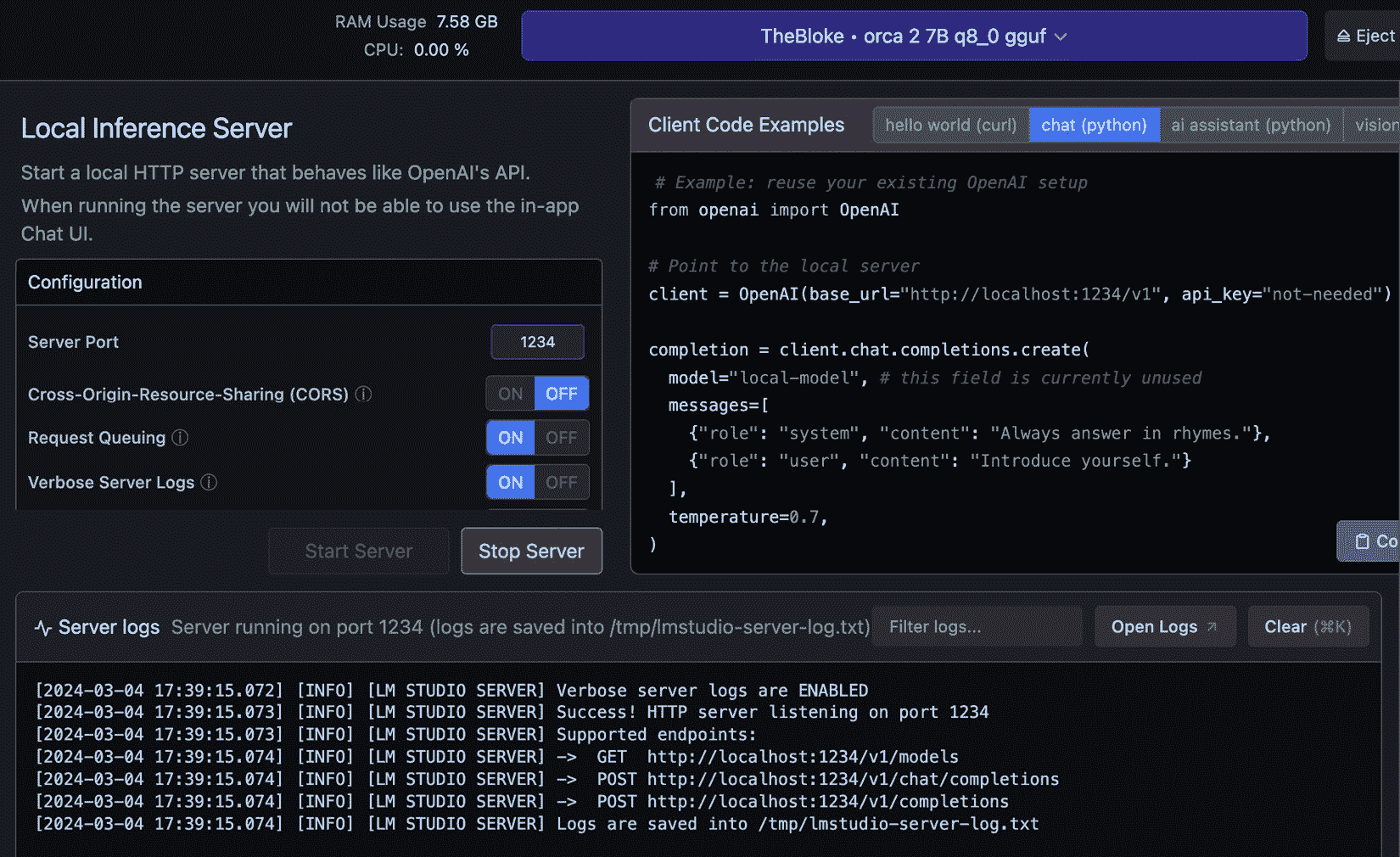The height and width of the screenshot is (857, 1400).
Task: Click the Open Logs external arrow icon
Action: pyautogui.click(x=1212, y=626)
